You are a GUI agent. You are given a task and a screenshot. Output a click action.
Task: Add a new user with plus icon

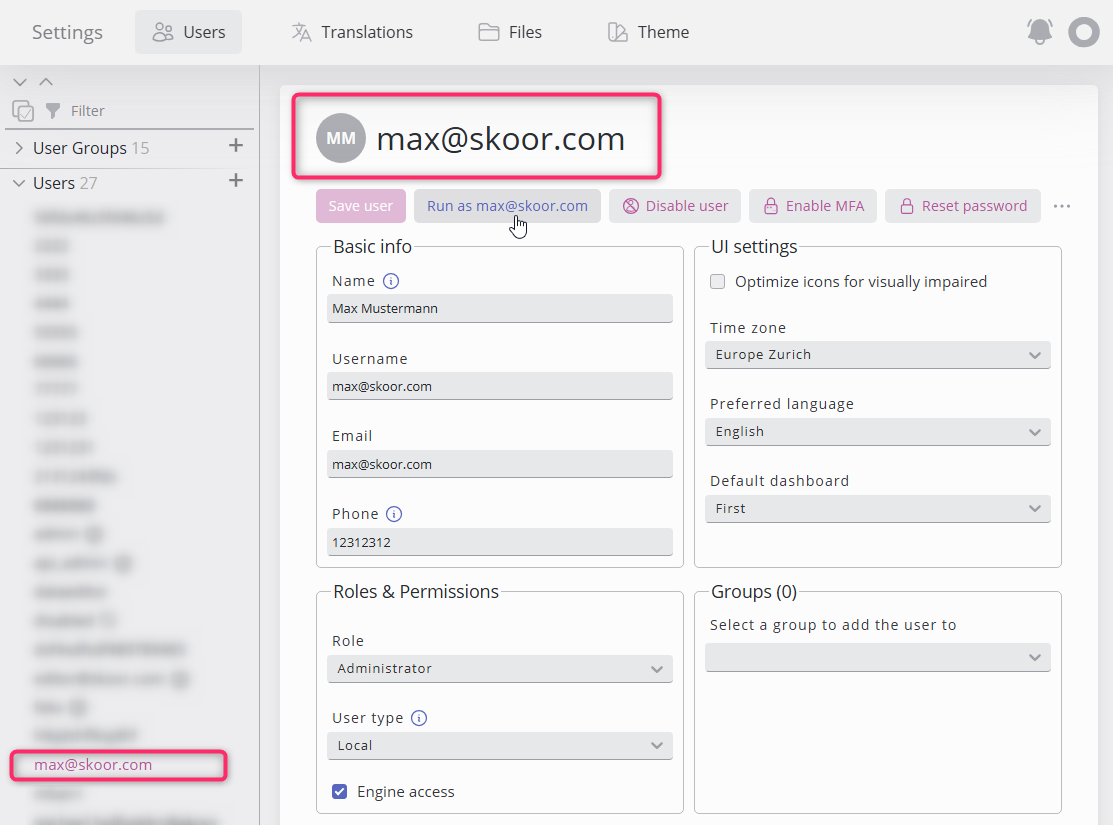pos(236,181)
